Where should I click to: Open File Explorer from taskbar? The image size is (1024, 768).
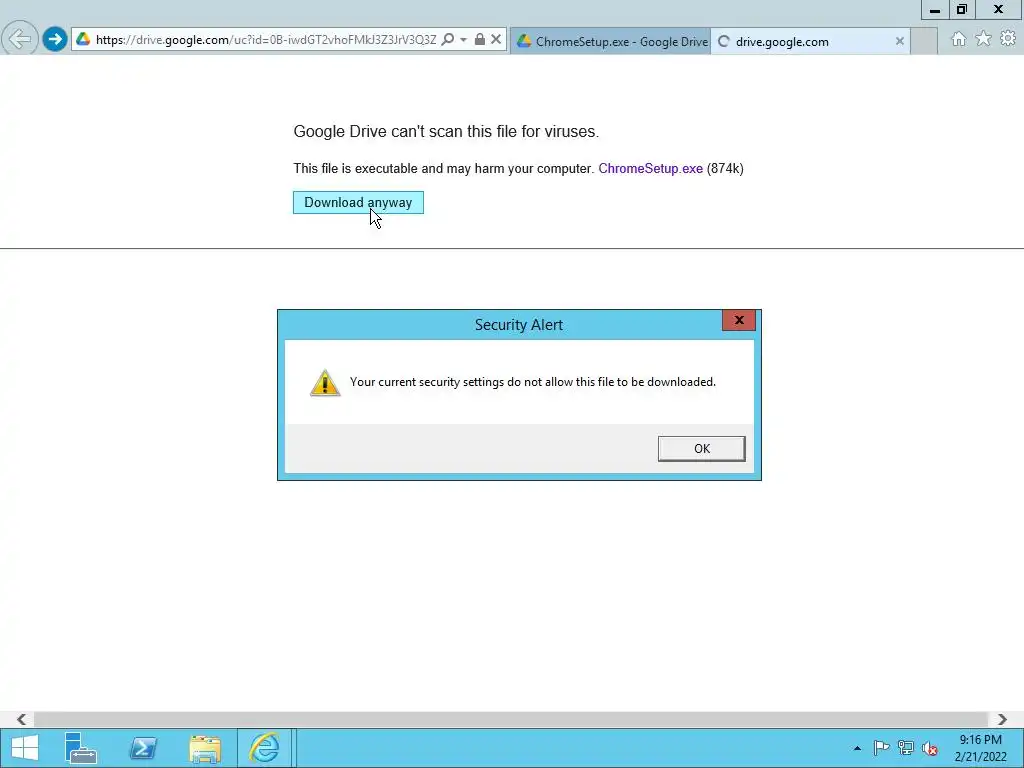click(x=204, y=748)
